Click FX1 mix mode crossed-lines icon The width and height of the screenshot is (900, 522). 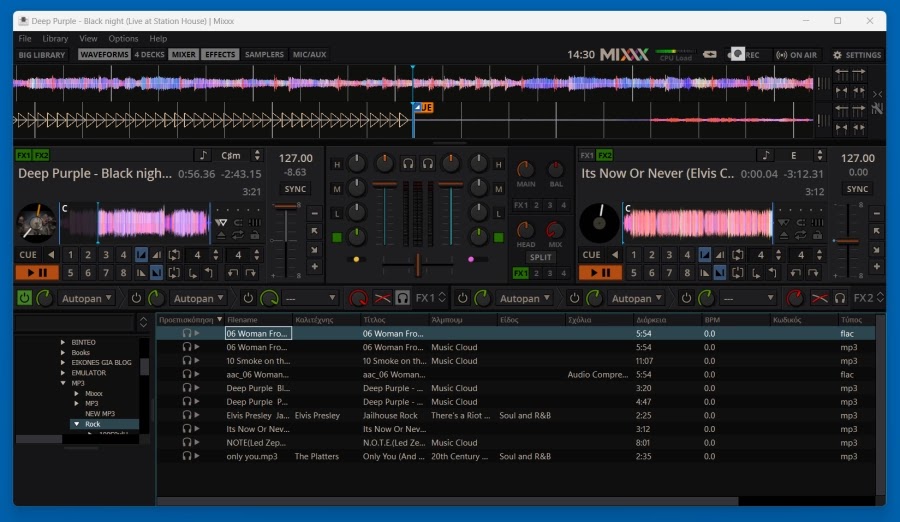click(x=382, y=298)
